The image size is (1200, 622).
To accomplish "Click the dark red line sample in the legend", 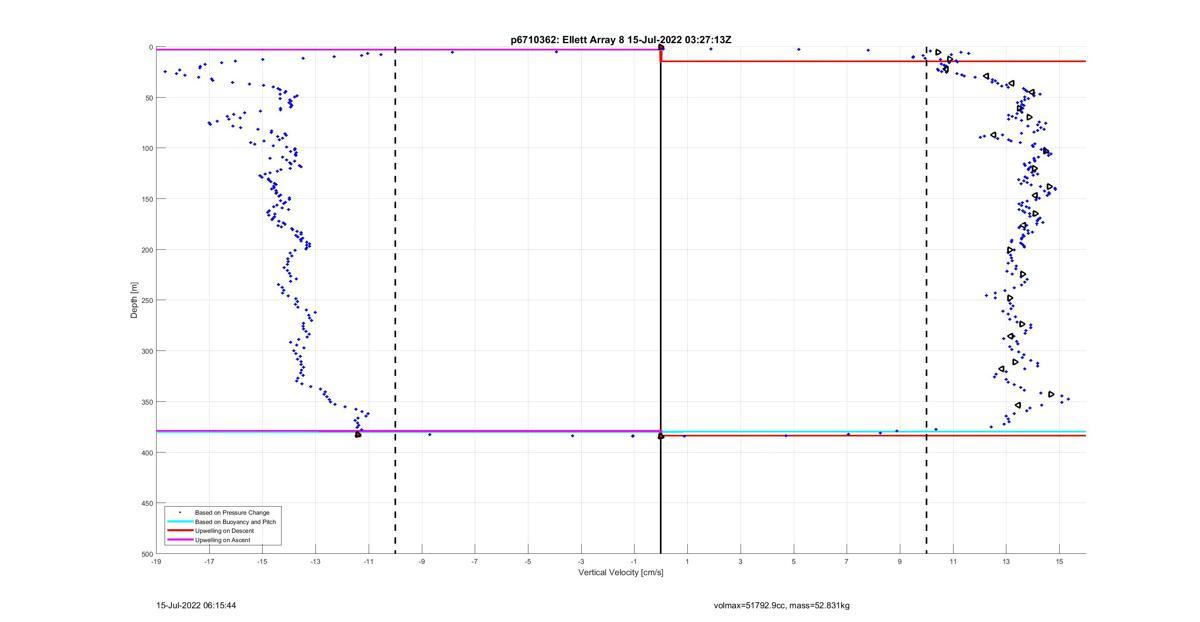I will (x=179, y=531).
